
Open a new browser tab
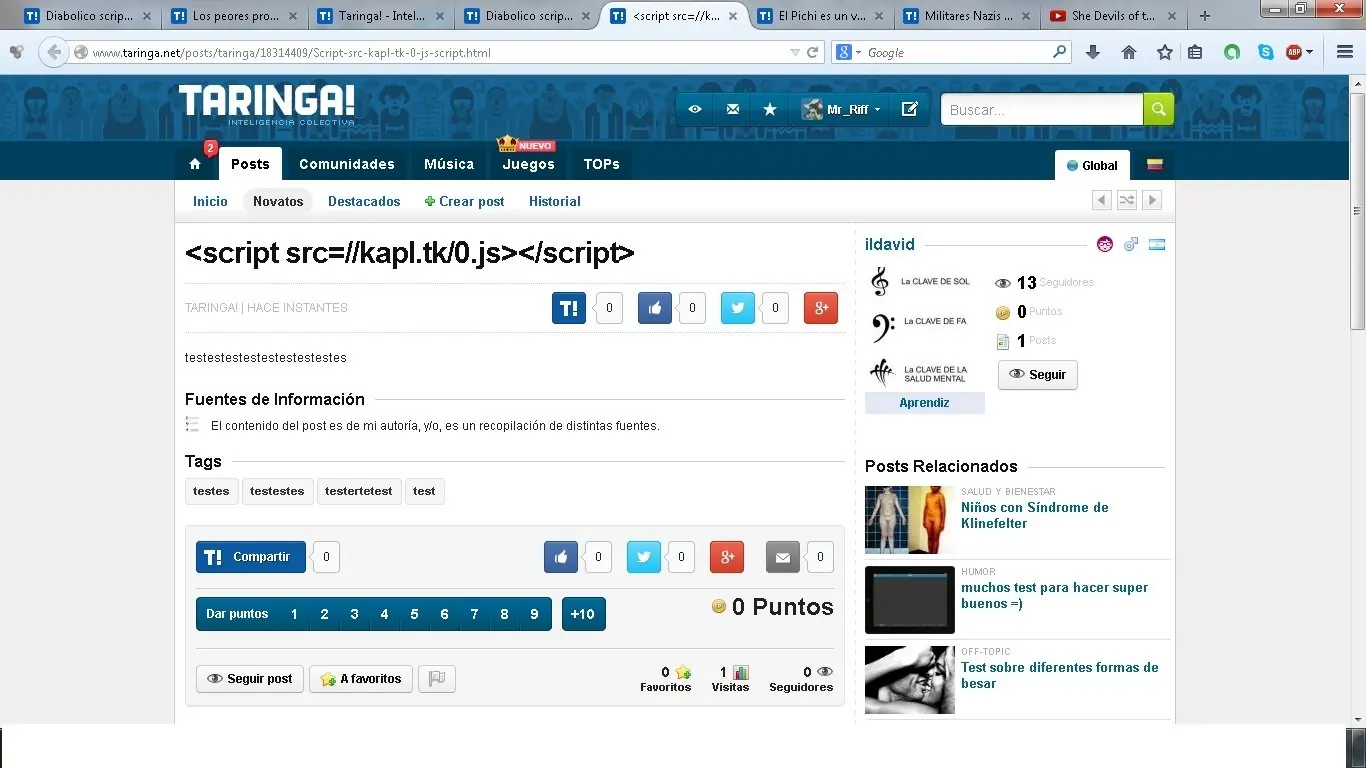[1204, 16]
